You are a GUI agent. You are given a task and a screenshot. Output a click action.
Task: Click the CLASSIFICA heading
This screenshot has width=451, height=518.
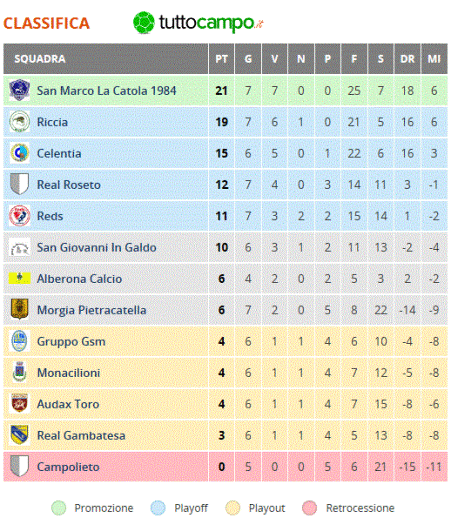tap(47, 23)
